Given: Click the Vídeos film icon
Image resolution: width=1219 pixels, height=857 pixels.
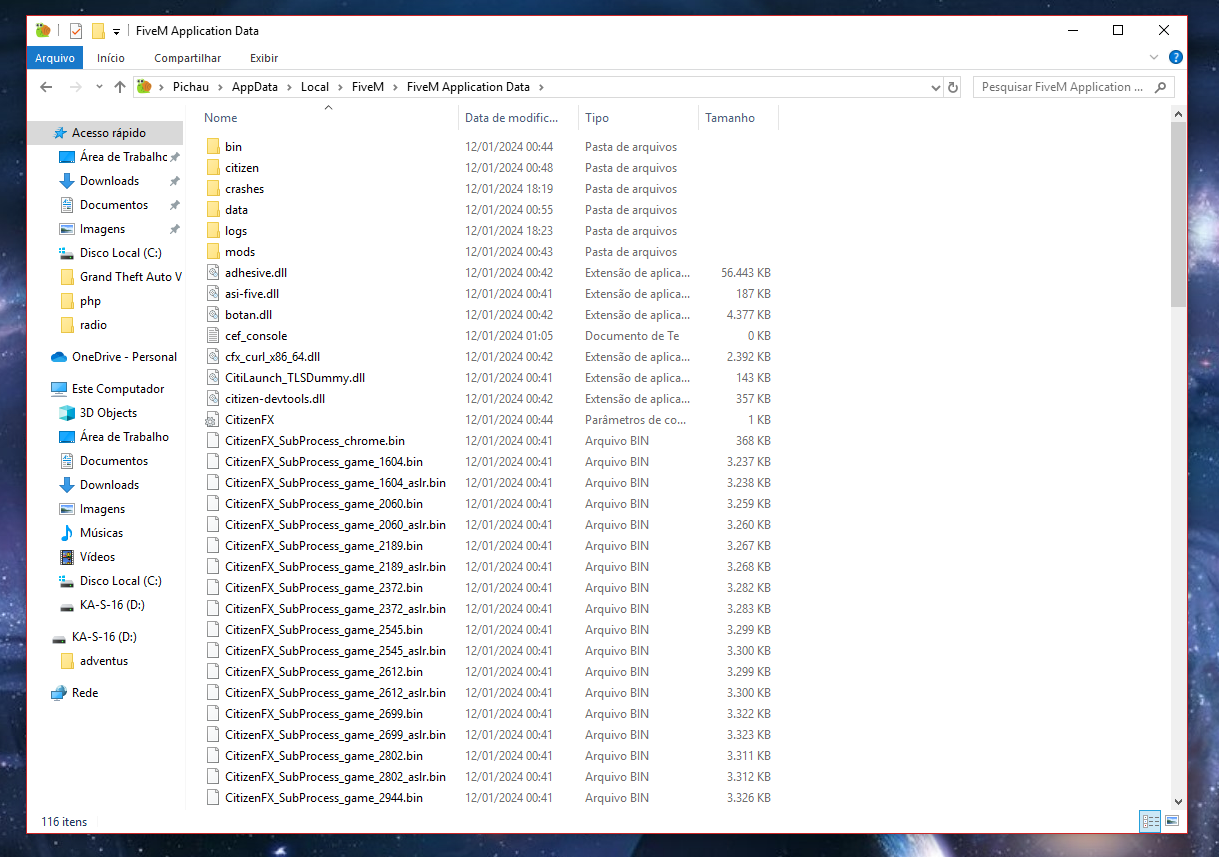Looking at the screenshot, I should tap(67, 557).
